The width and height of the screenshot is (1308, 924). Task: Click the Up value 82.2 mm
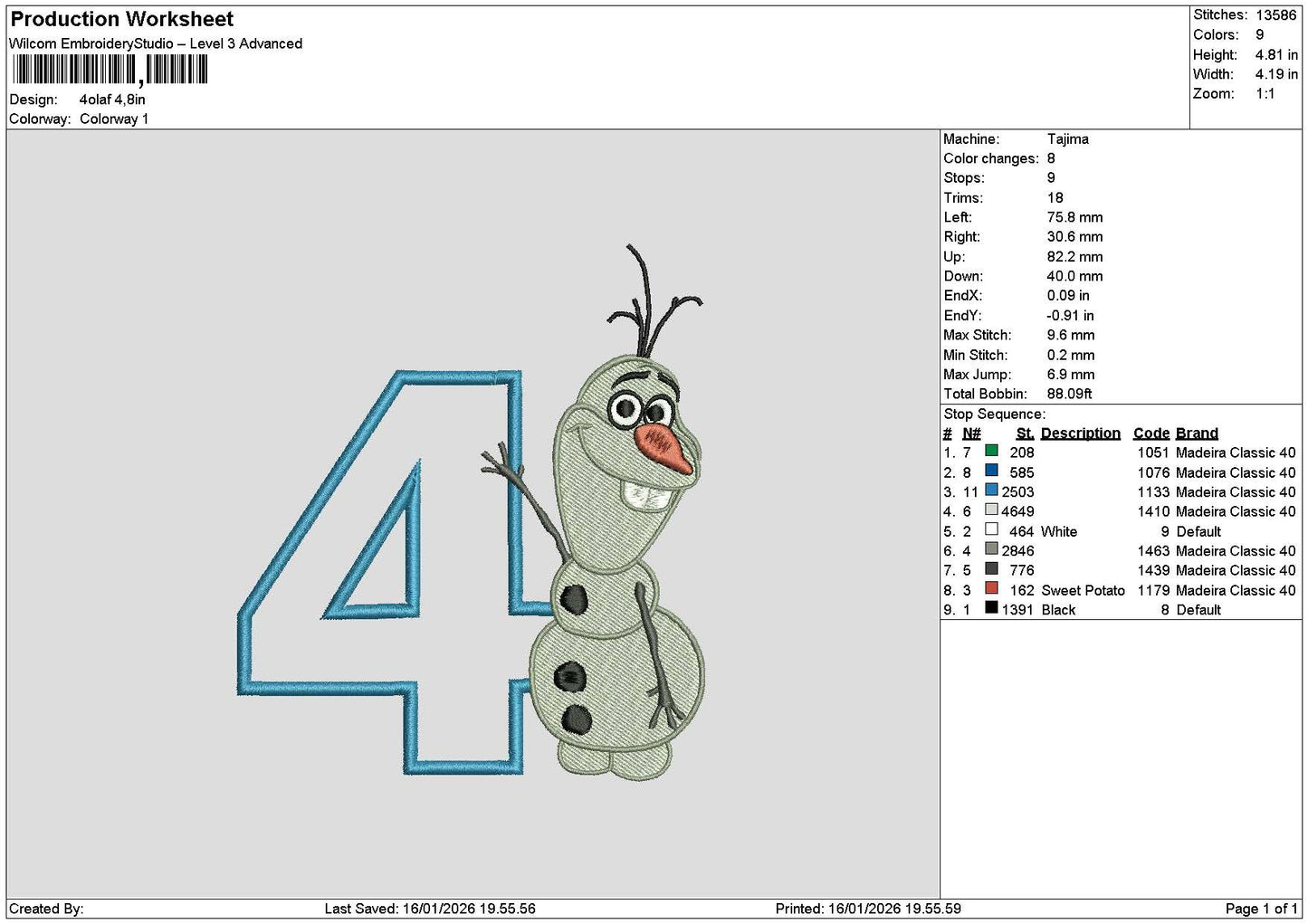tap(1074, 257)
